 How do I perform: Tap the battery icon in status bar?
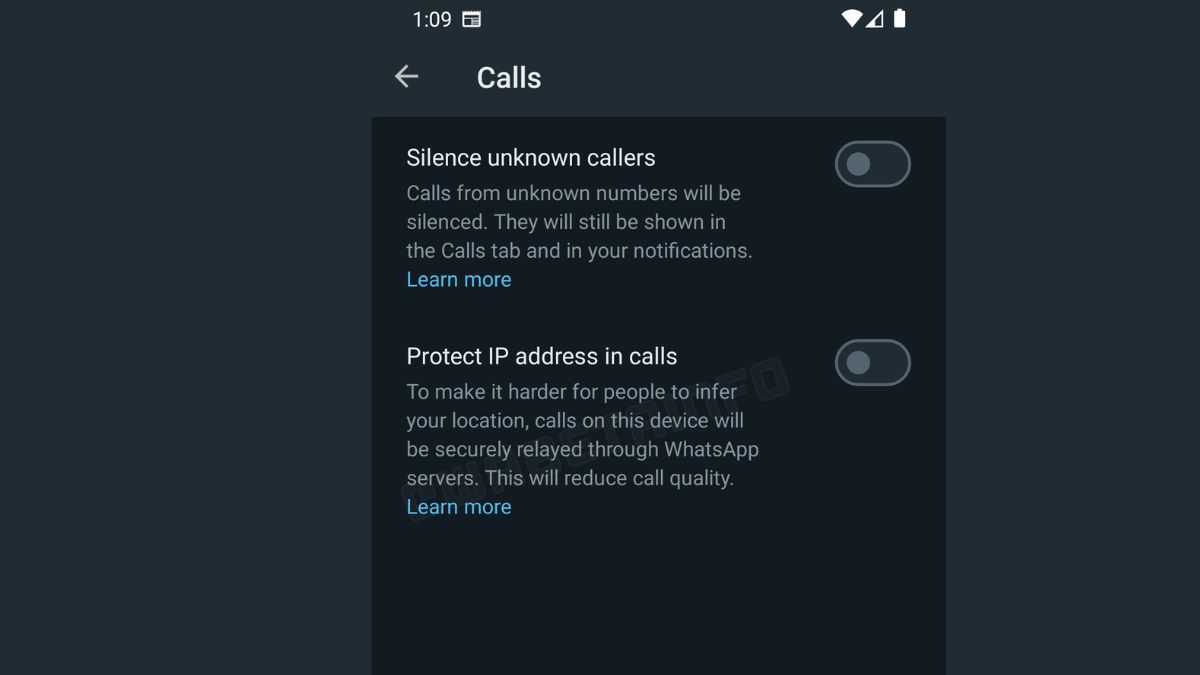click(899, 18)
